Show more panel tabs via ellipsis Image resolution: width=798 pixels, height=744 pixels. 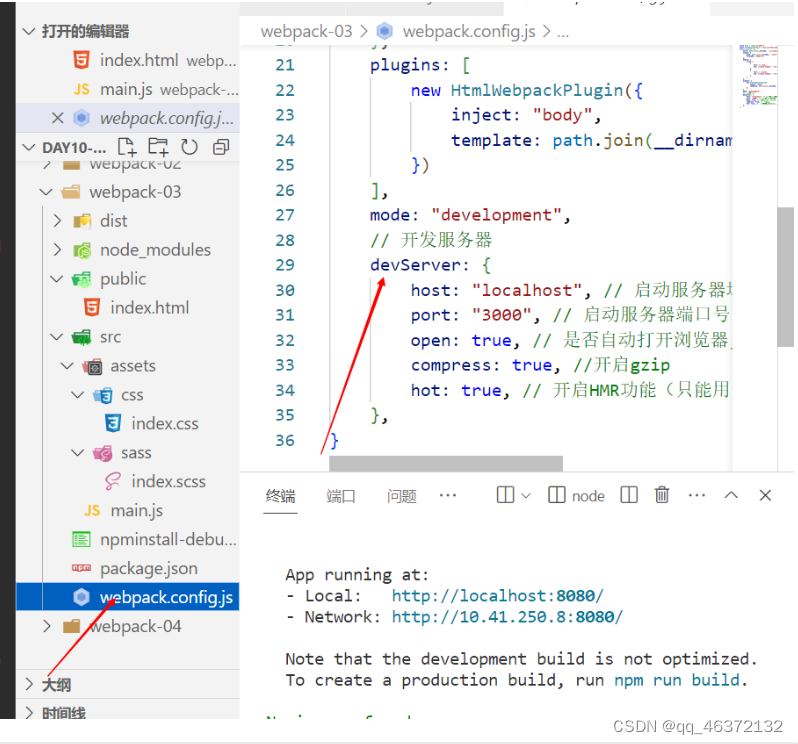[x=448, y=496]
